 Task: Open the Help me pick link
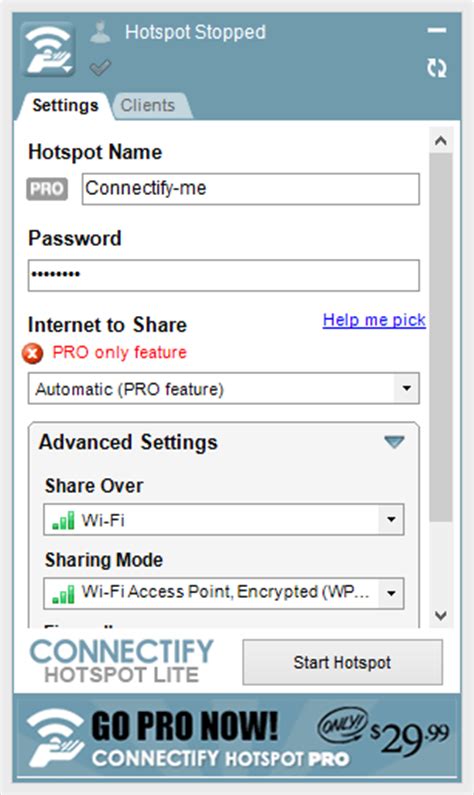click(374, 320)
